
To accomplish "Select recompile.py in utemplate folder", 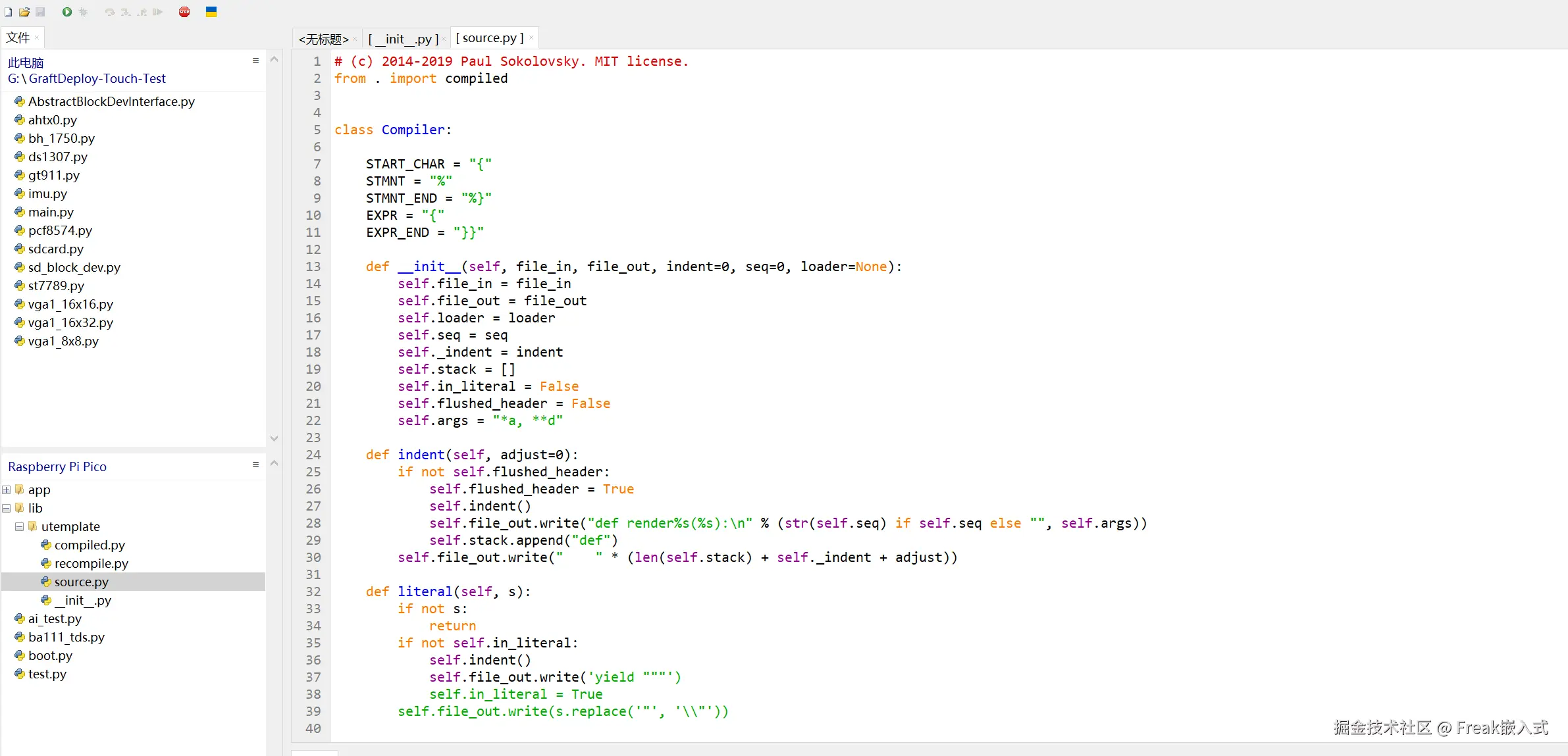I will click(x=91, y=563).
